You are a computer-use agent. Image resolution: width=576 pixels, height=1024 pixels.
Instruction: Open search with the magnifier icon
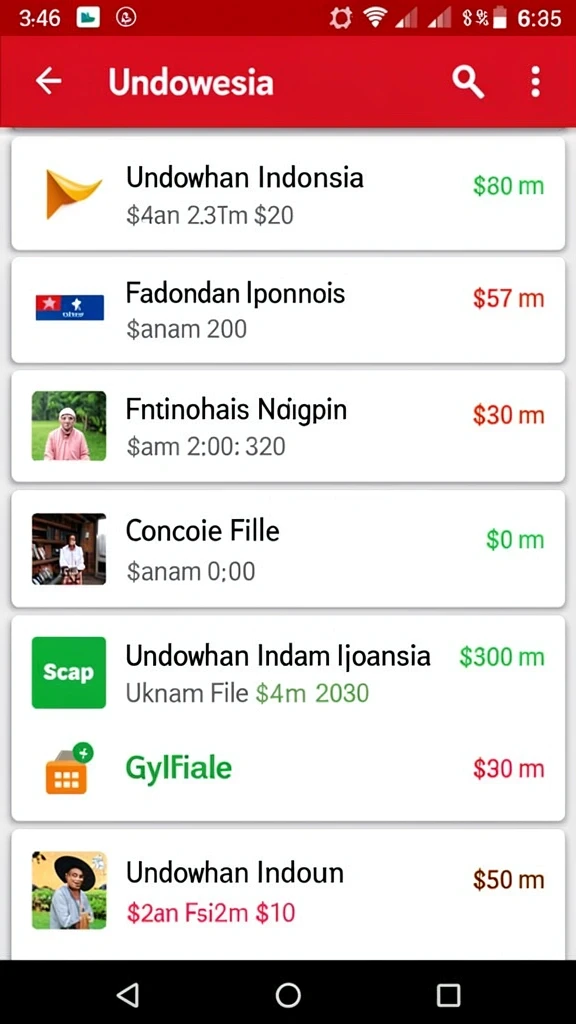(468, 82)
